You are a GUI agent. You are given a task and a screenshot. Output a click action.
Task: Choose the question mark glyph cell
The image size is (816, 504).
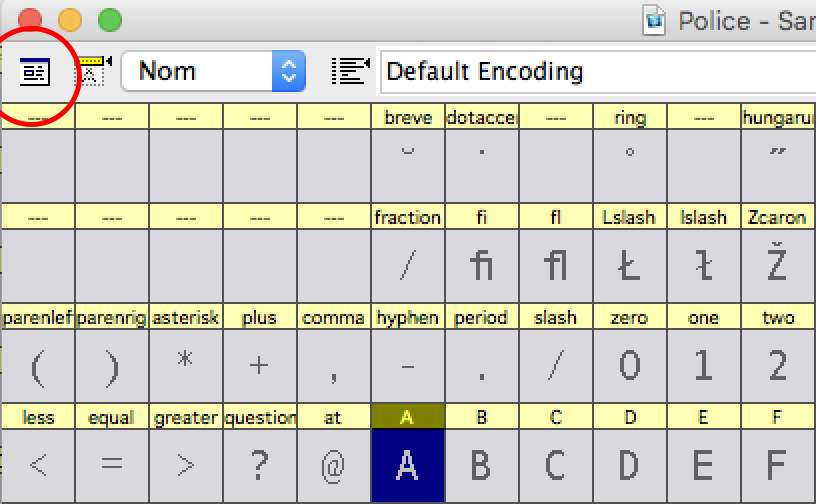click(259, 466)
